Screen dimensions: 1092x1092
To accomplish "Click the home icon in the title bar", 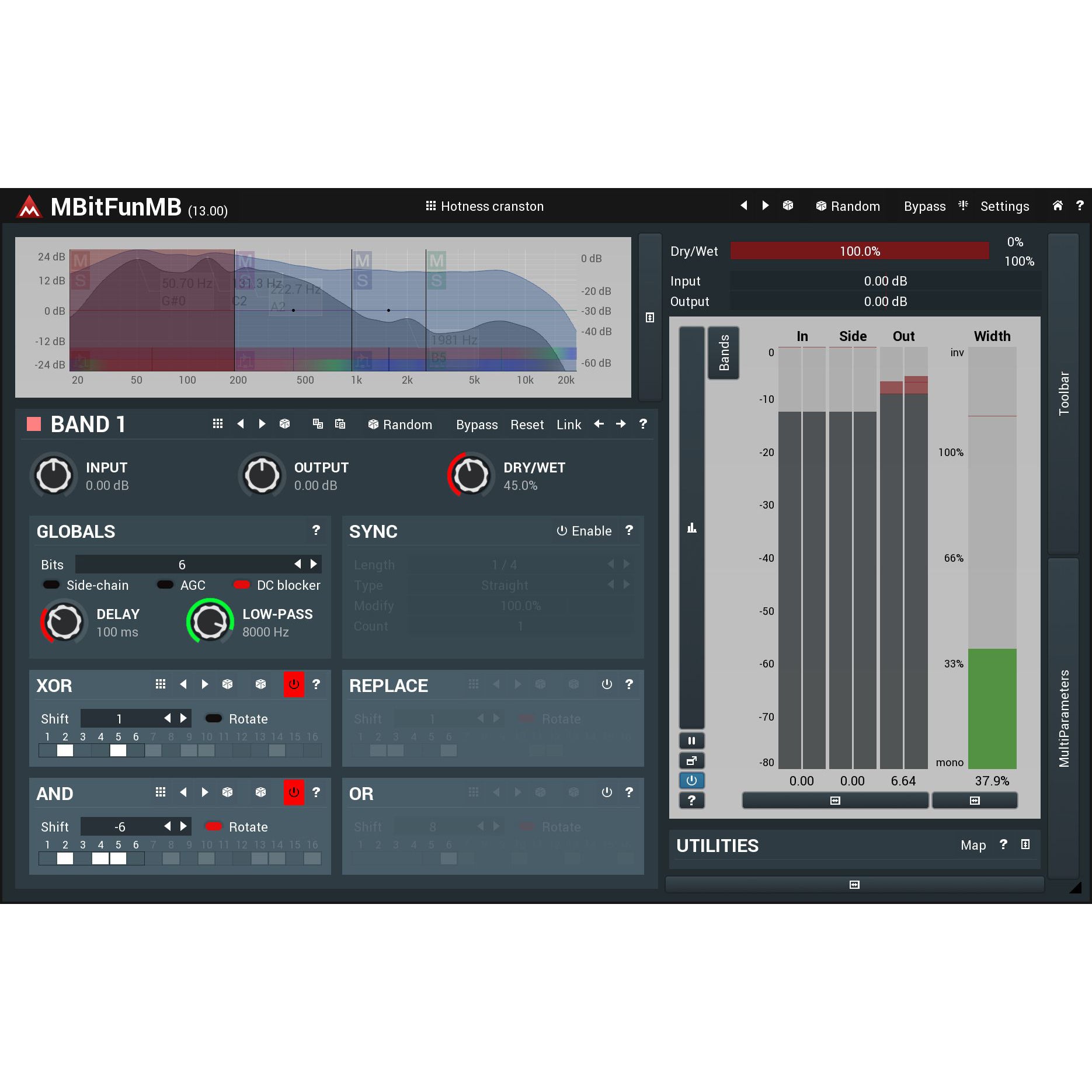I will tap(1058, 206).
